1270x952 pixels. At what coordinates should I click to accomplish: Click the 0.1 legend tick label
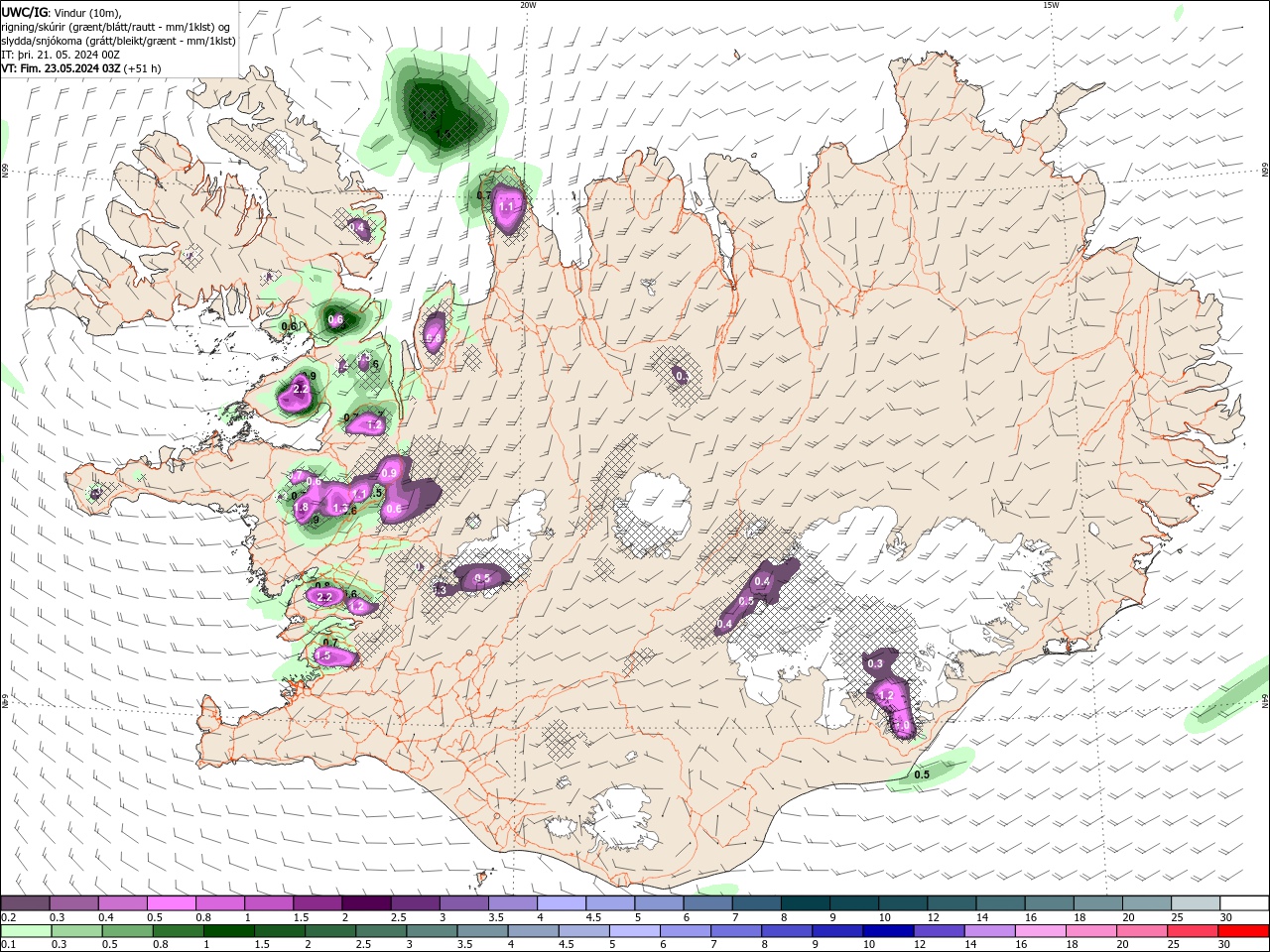(7, 945)
